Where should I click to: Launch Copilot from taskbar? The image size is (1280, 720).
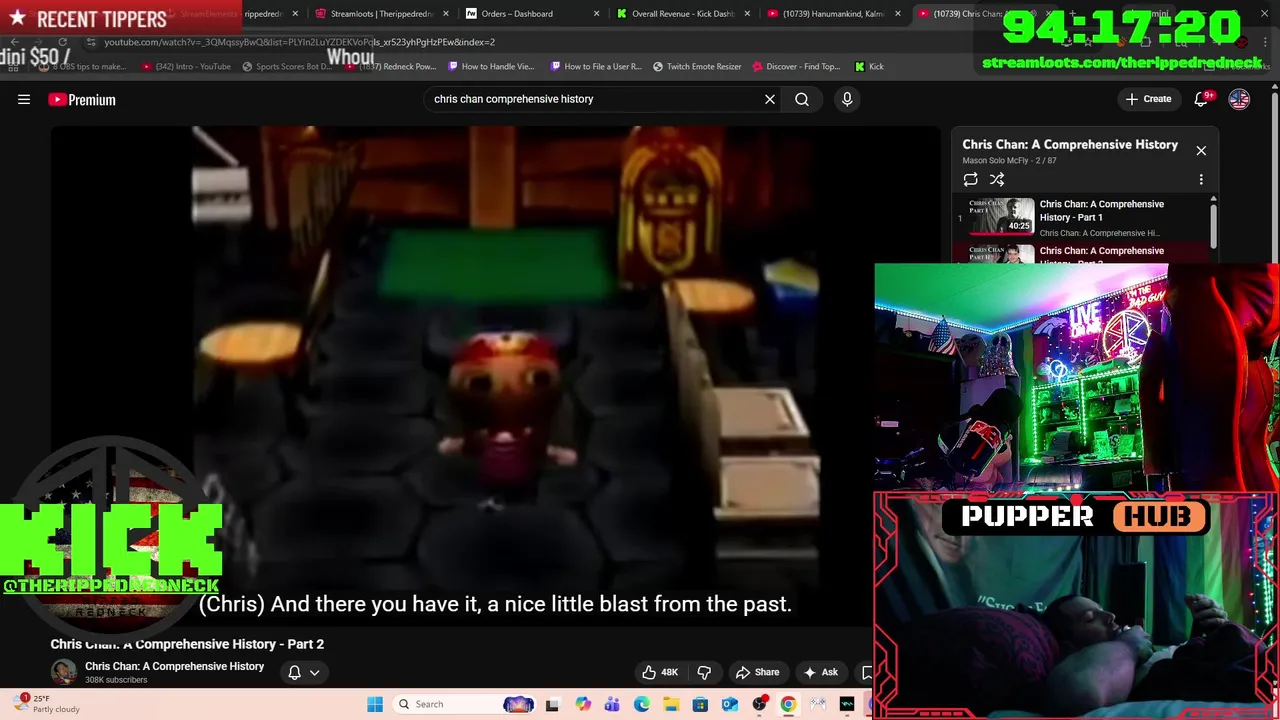tap(583, 704)
